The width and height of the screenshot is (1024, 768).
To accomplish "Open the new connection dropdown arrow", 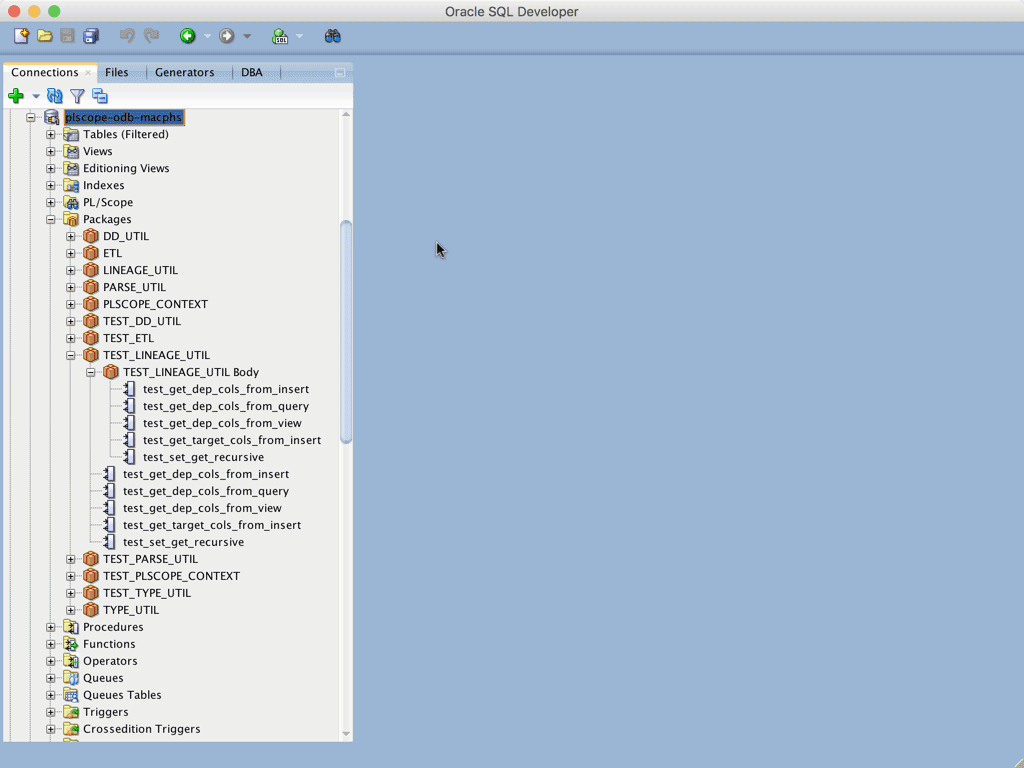I will [36, 95].
